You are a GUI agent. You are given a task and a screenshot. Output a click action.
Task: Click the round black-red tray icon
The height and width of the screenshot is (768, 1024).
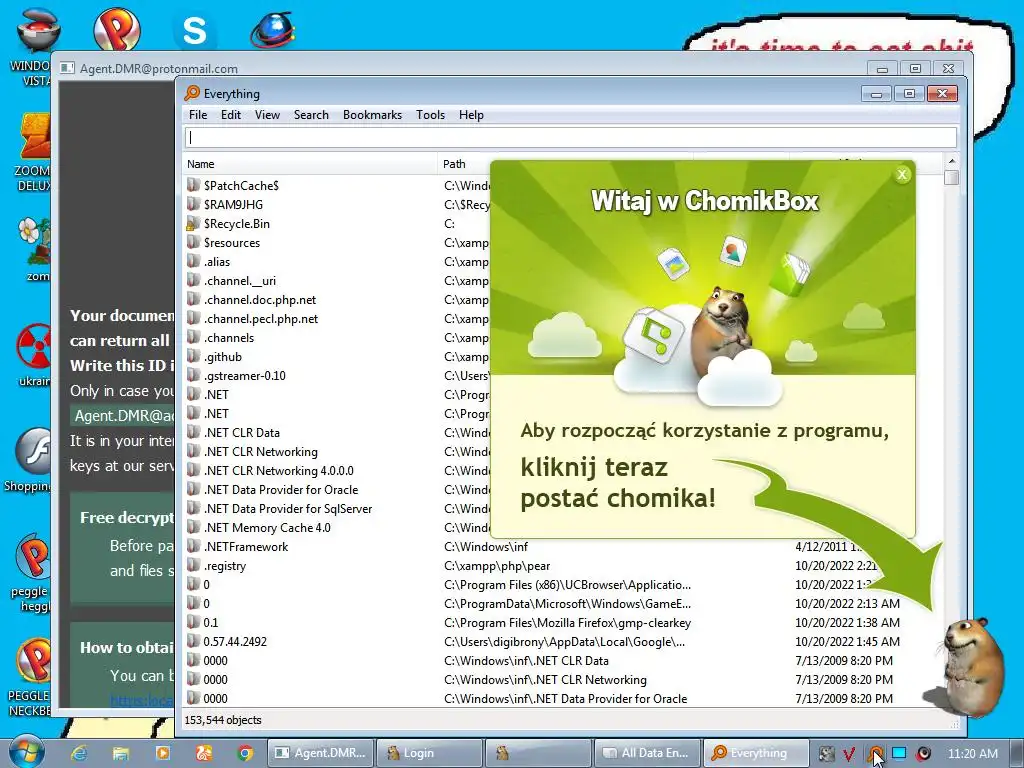pos(923,754)
